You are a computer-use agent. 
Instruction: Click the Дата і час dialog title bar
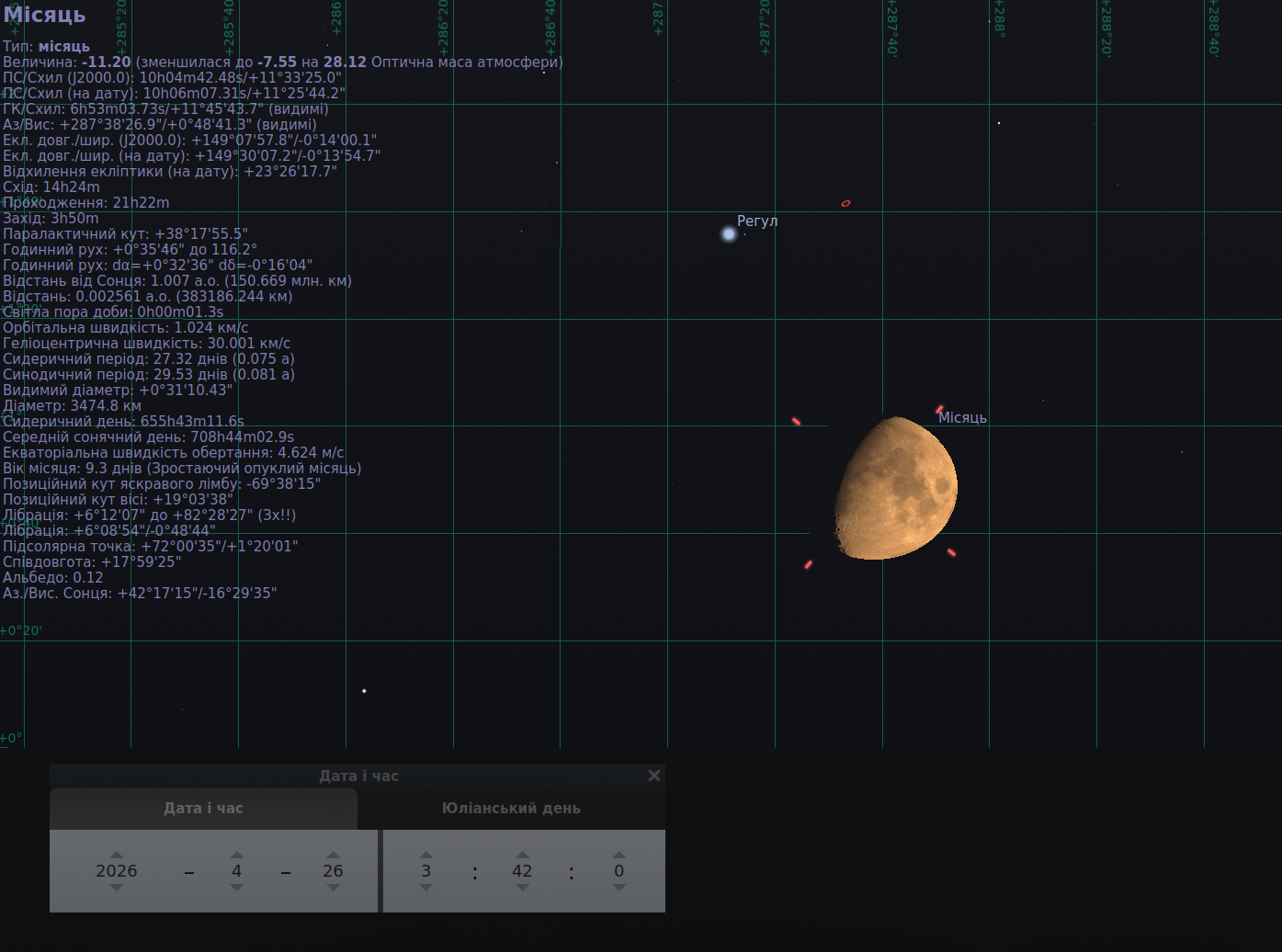tap(357, 776)
